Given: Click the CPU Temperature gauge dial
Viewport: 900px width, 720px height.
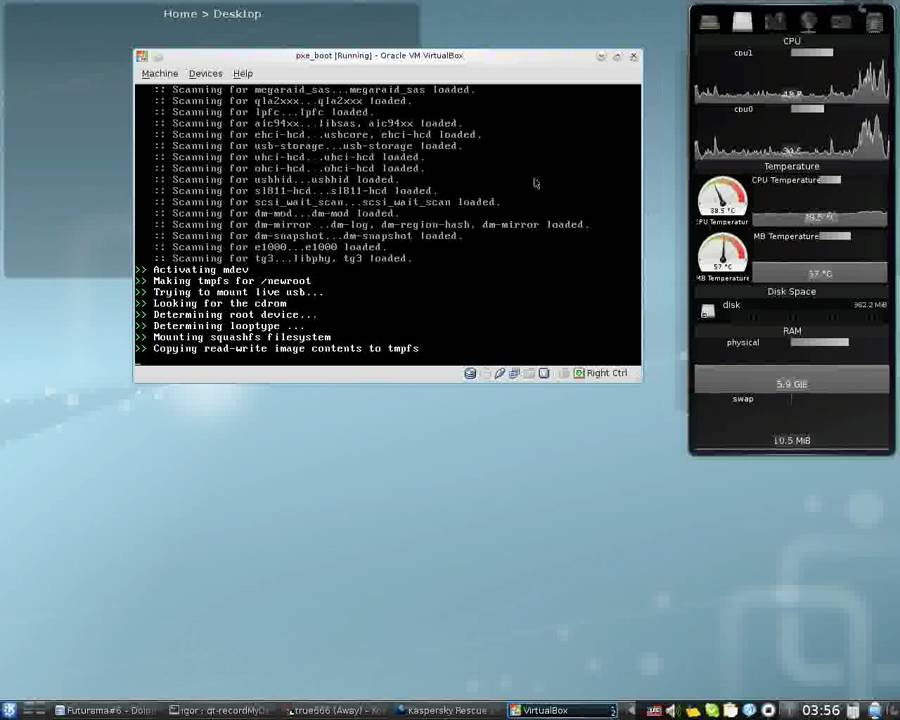Looking at the screenshot, I should point(723,197).
